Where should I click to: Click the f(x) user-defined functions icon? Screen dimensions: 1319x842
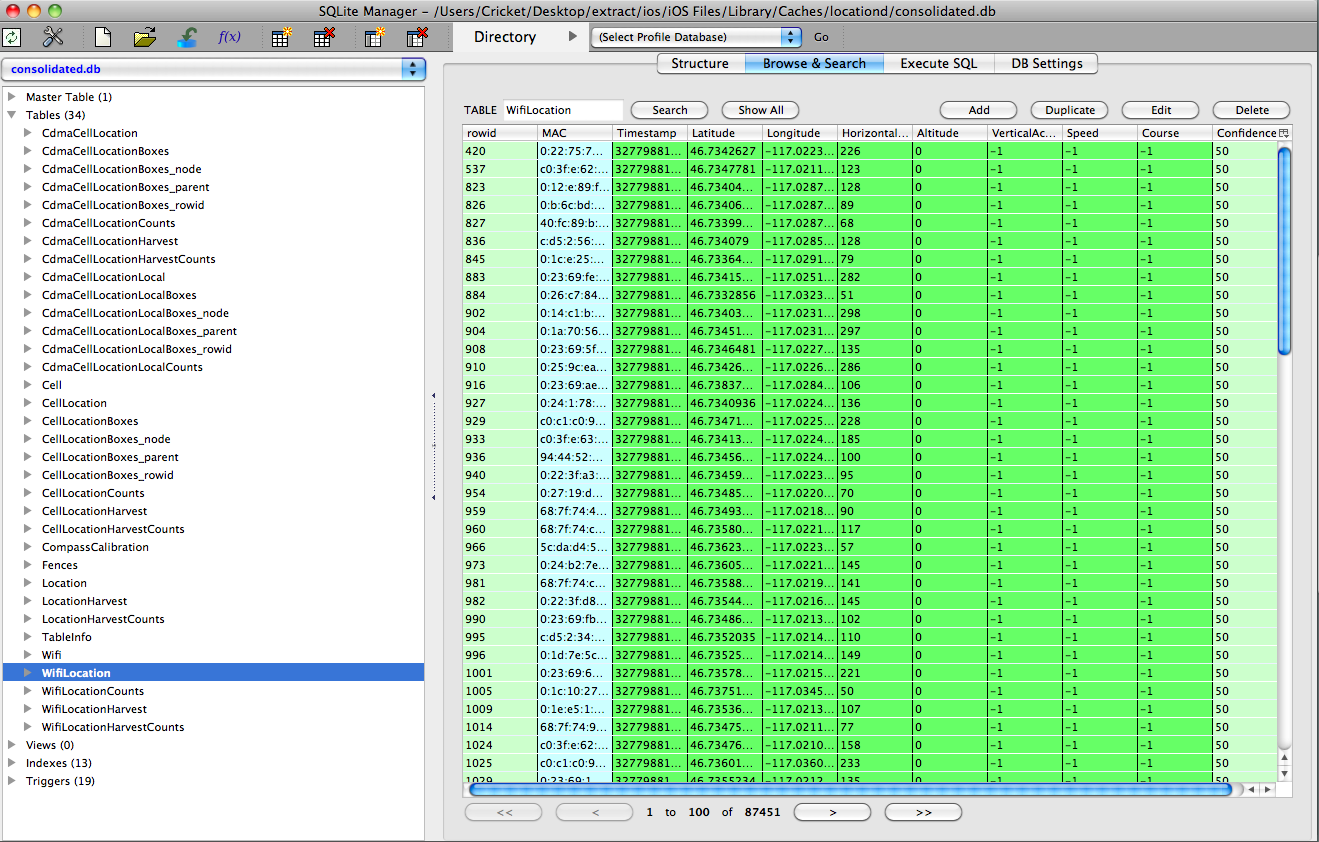coord(229,38)
